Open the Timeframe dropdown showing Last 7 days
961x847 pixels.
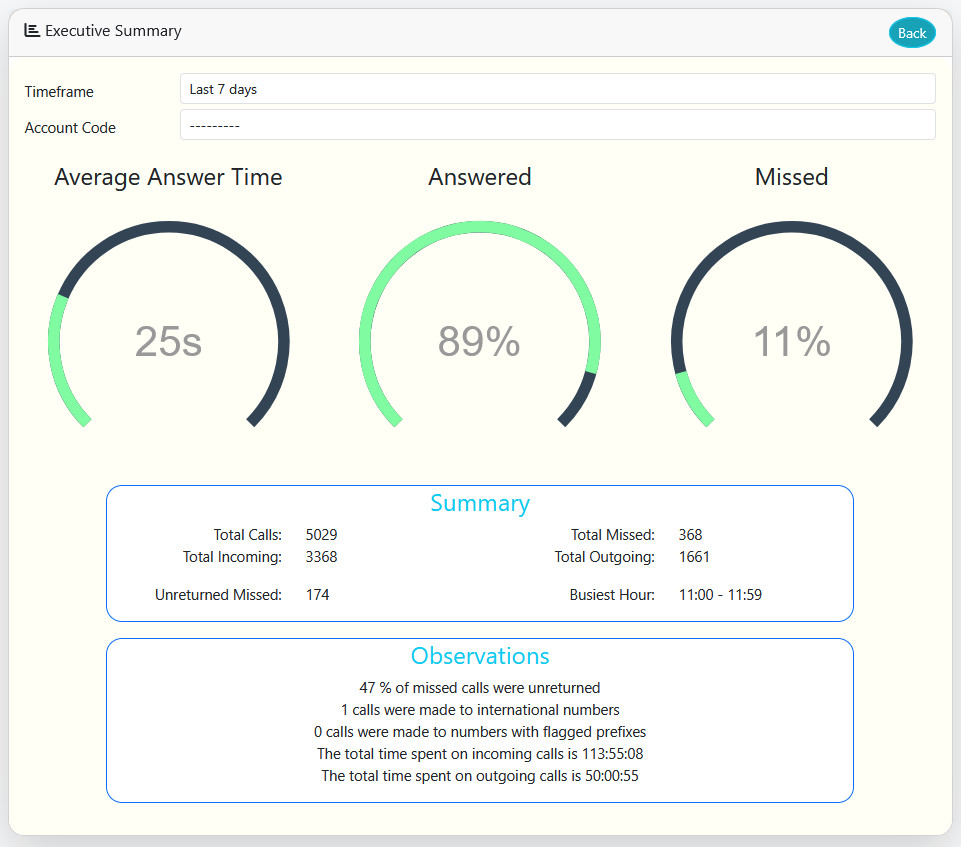point(557,89)
